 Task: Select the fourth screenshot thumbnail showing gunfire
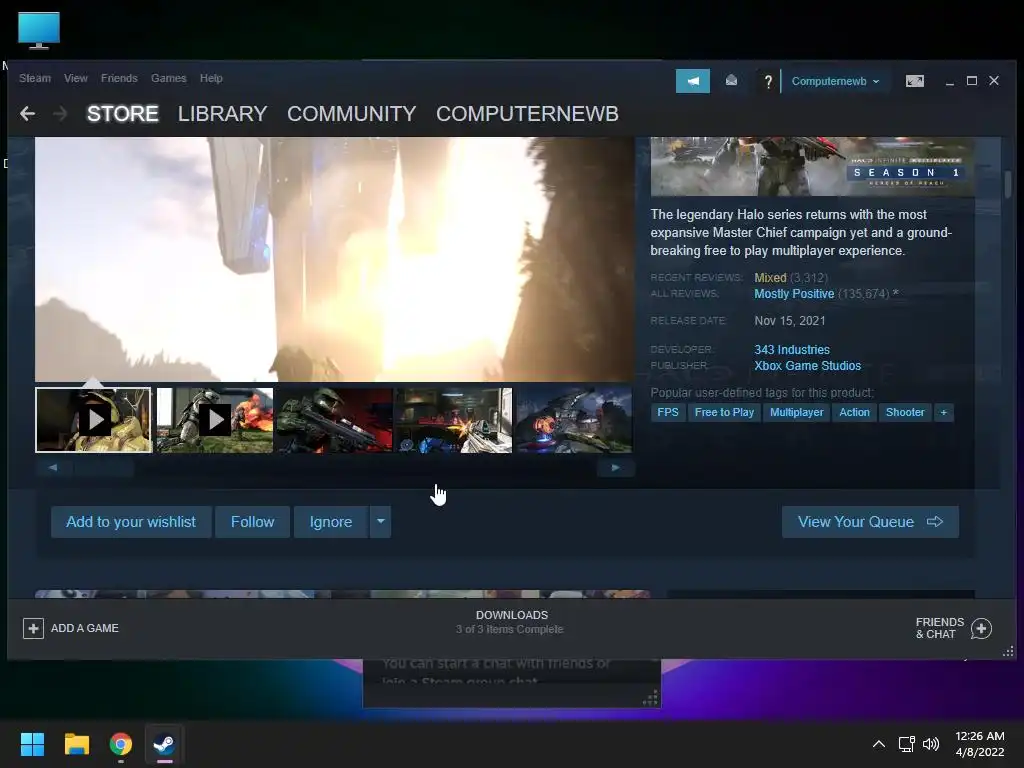(455, 420)
